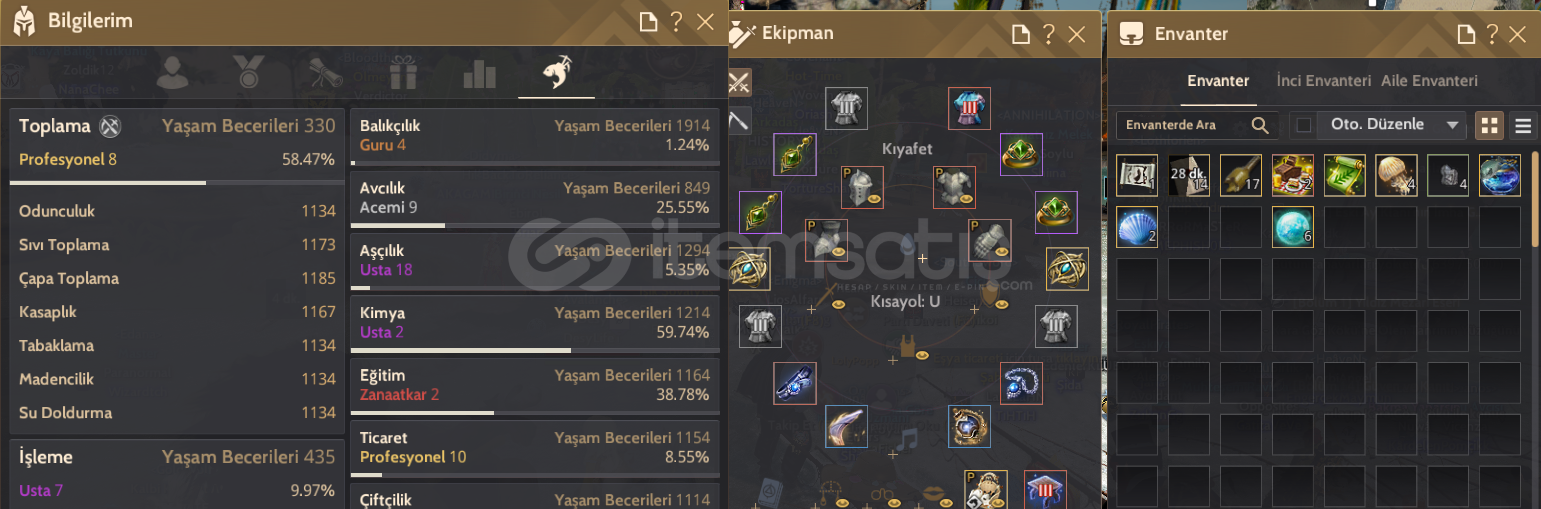Open the Oto. Düzenle dropdown arrow
Screen dimensions: 1541x509
(1451, 125)
